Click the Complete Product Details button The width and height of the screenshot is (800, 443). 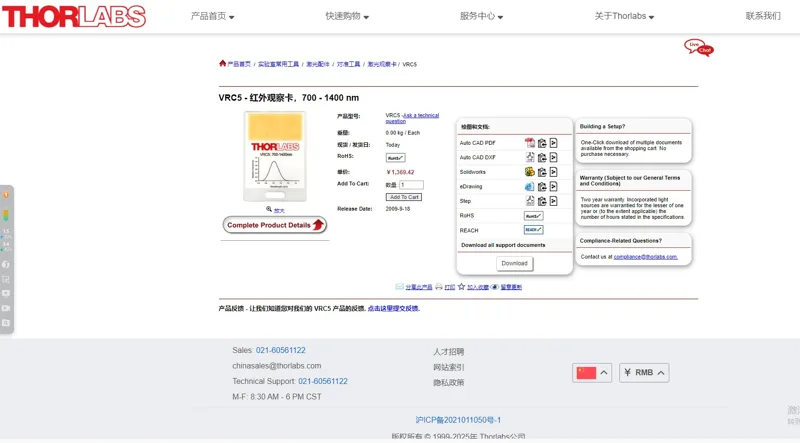[x=274, y=225]
